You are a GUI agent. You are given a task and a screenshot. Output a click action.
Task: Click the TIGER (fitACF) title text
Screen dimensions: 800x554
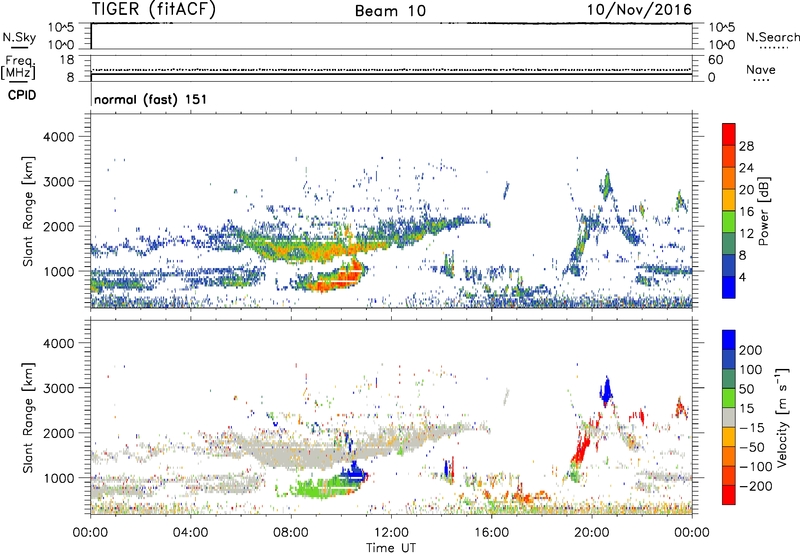154,10
